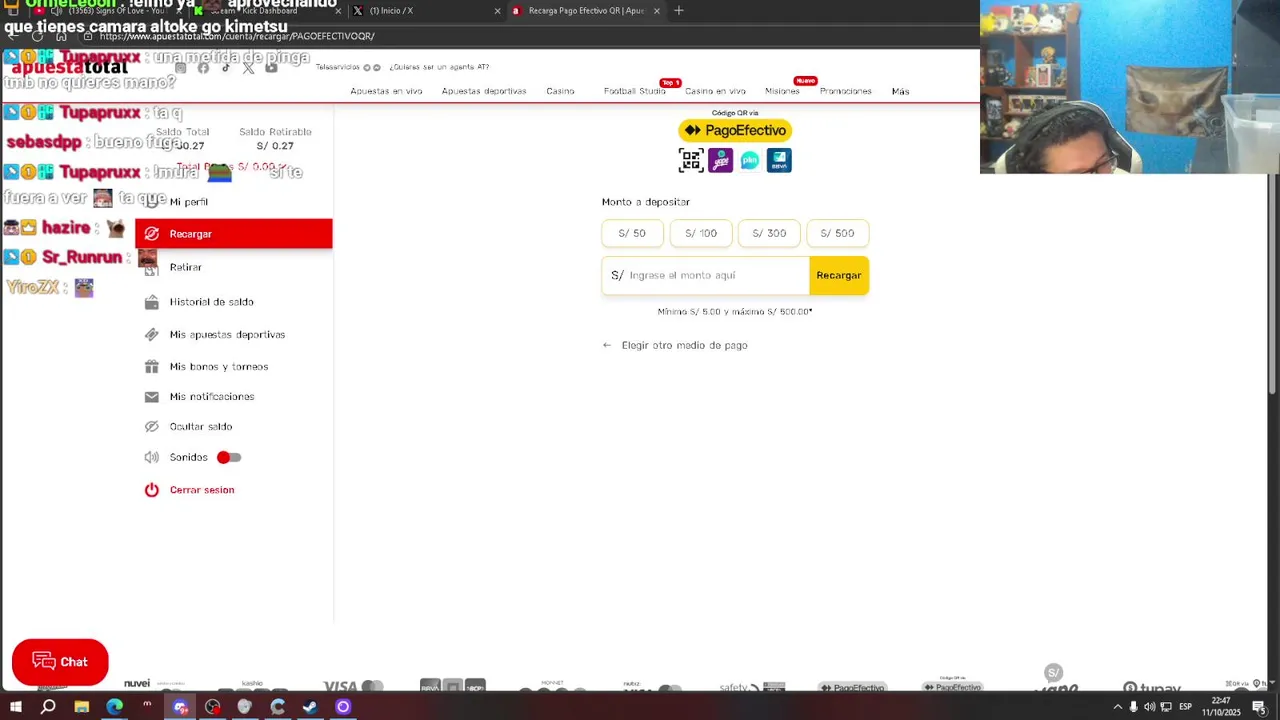The height and width of the screenshot is (720, 1280).
Task: Click the Mis bonos y torneos gift icon
Action: (151, 367)
